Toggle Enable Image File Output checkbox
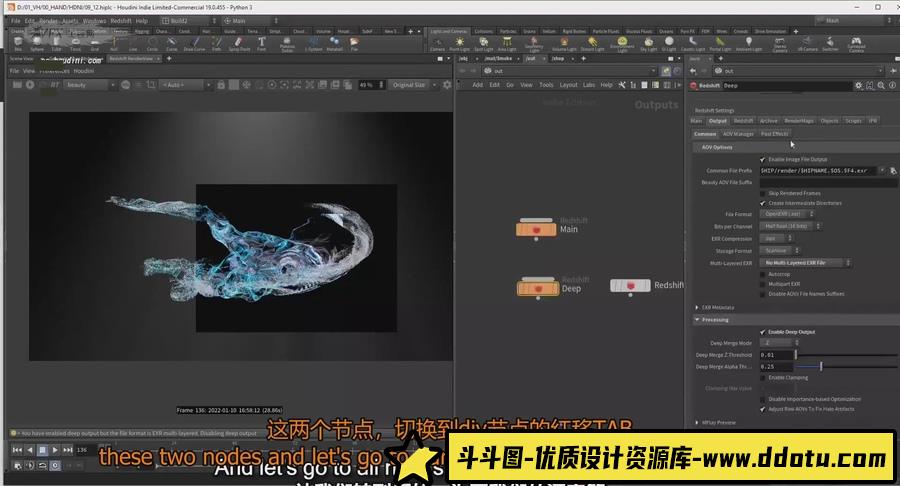Viewport: 900px width, 486px height. (763, 160)
